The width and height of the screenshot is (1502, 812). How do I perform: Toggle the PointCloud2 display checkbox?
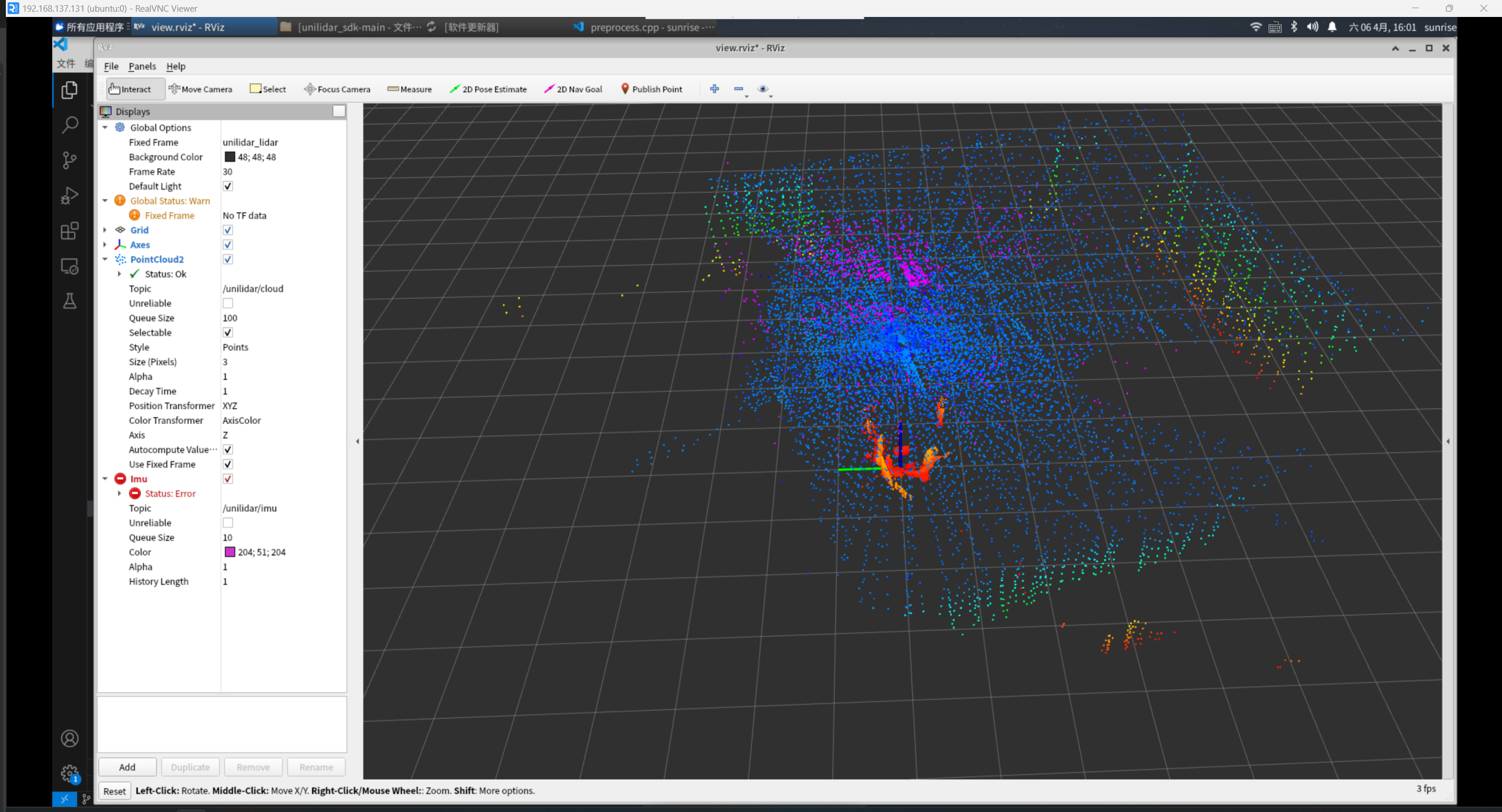[228, 259]
